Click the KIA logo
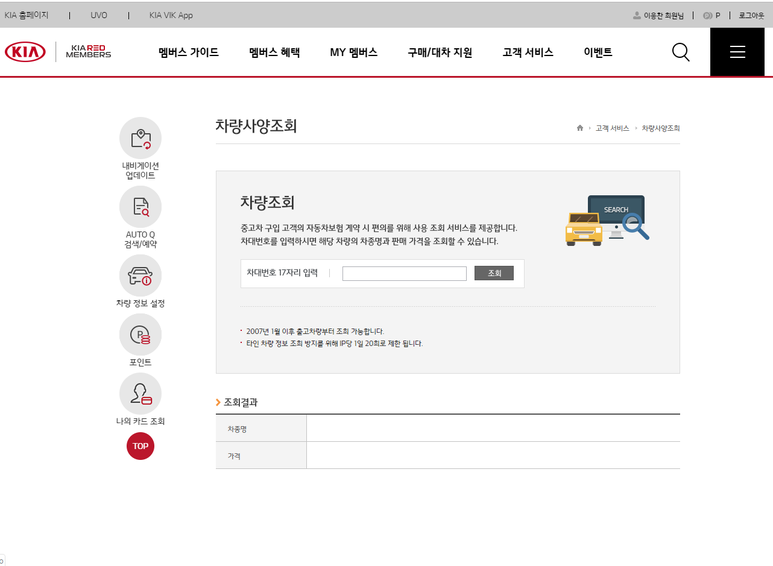Viewport: 773px width, 566px height. [25, 52]
